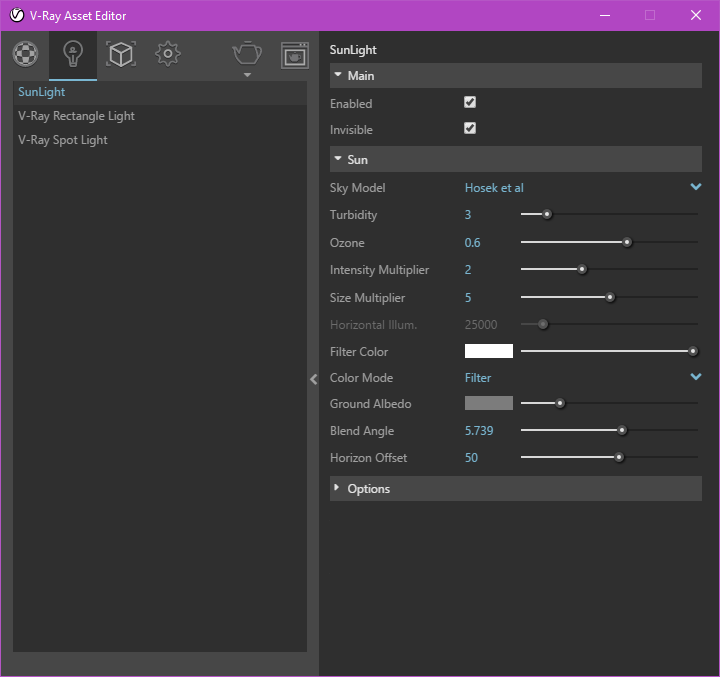
Task: Open the Materials tab icon
Action: click(25, 54)
